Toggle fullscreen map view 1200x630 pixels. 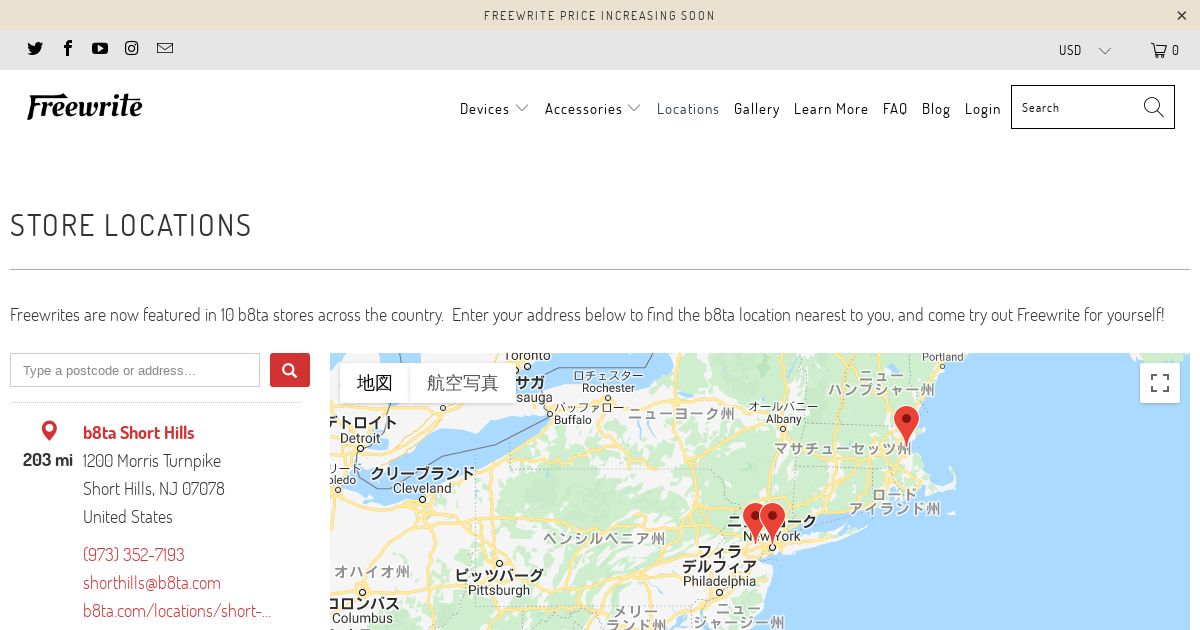tap(1160, 383)
